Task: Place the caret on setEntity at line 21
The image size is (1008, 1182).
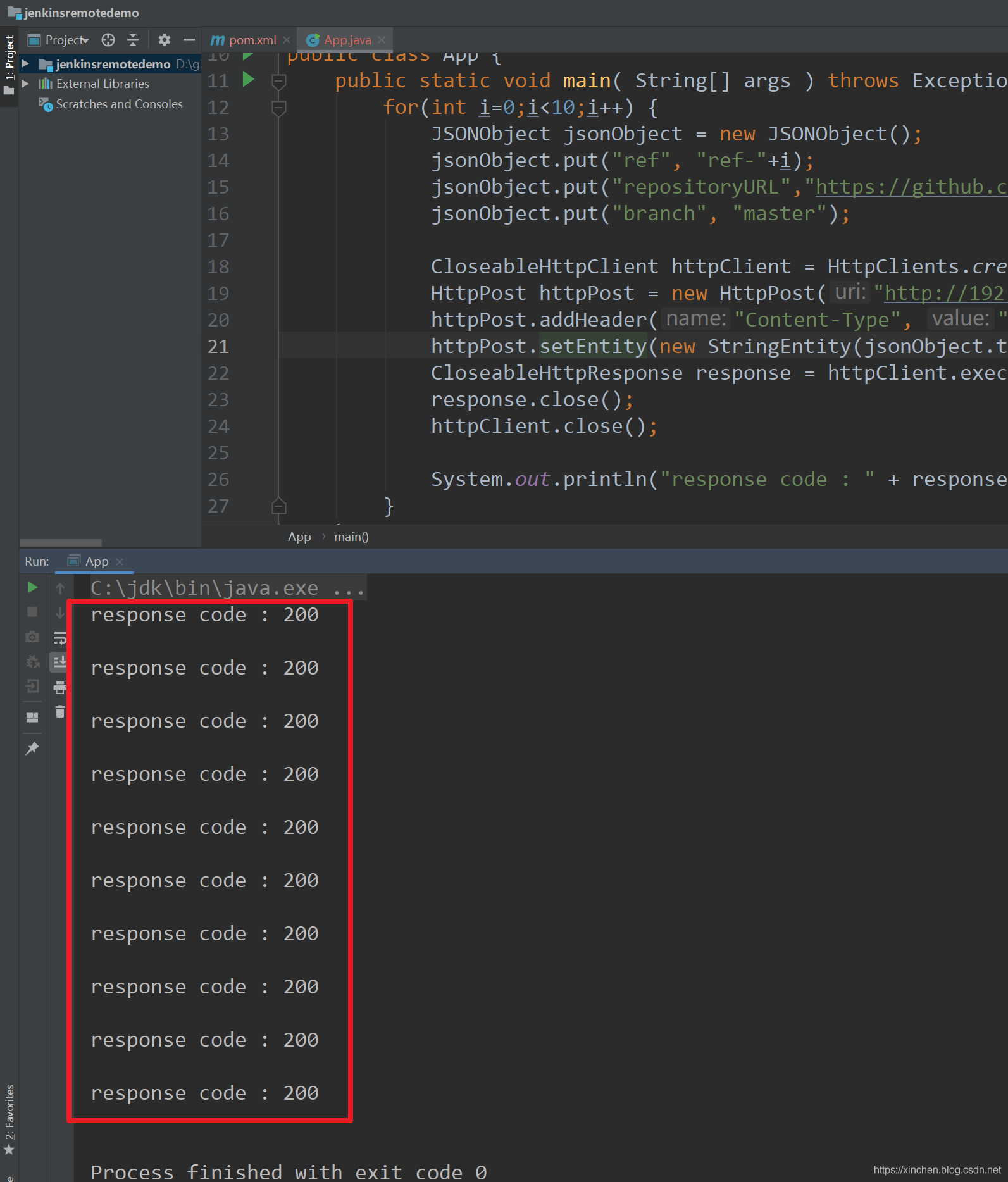Action: pos(593,346)
